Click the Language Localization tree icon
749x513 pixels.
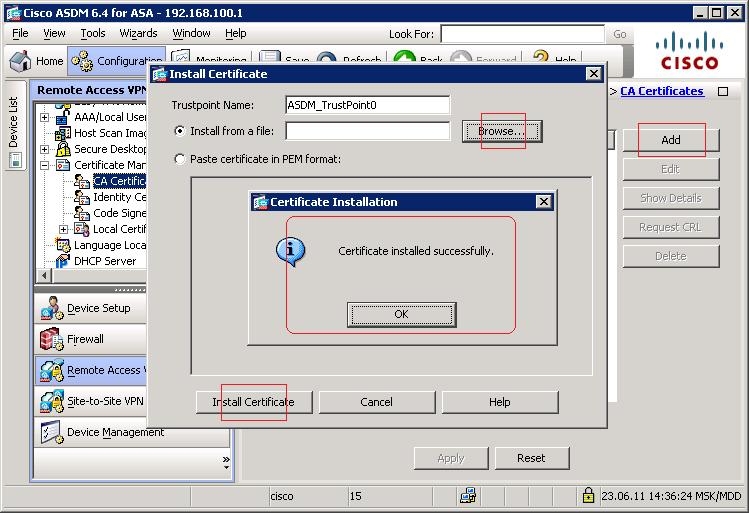click(63, 245)
